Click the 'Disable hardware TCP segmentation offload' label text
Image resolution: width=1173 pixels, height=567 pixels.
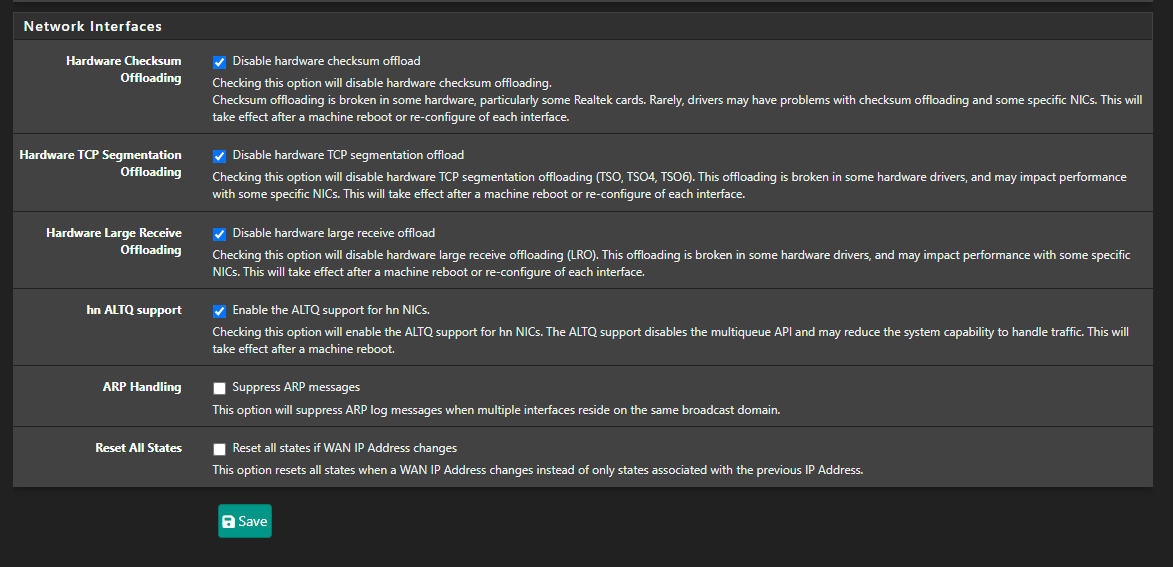pos(348,155)
